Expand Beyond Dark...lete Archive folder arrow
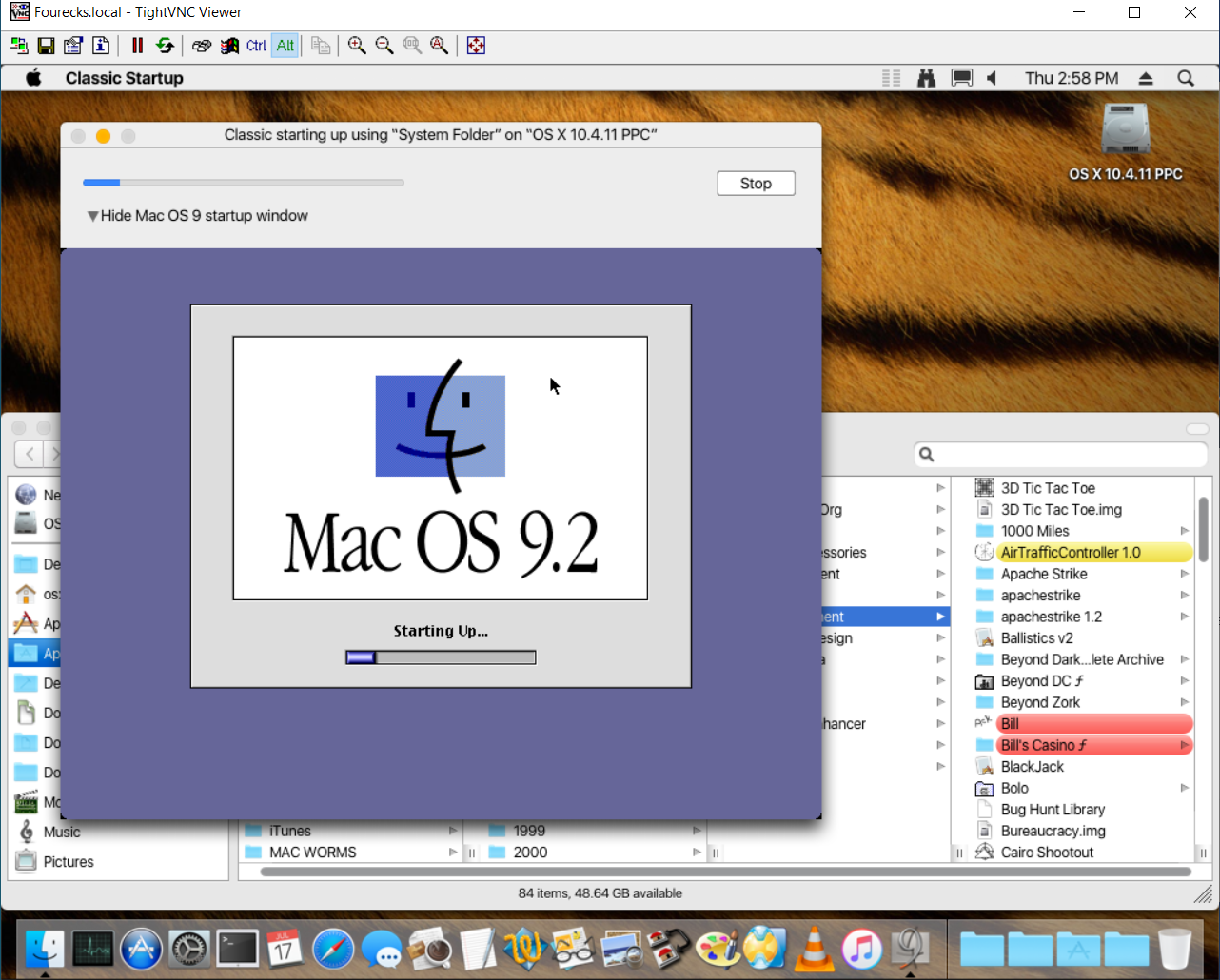This screenshot has height=980, width=1220. [x=1185, y=659]
